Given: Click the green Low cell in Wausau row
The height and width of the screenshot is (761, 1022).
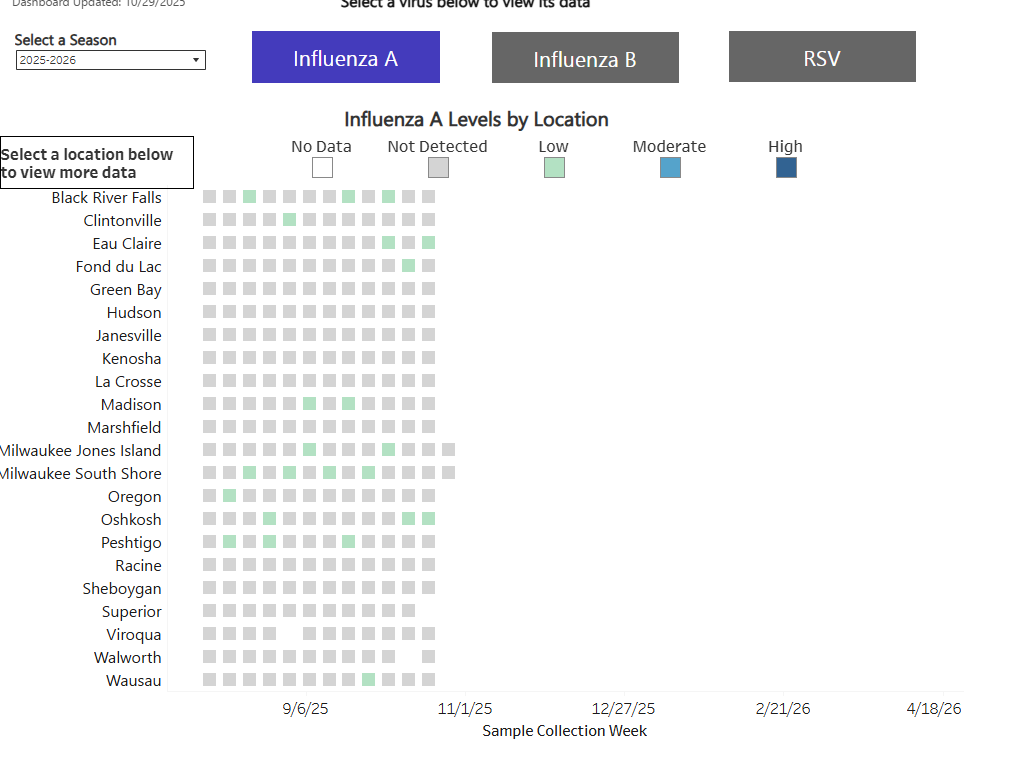Looking at the screenshot, I should coord(368,680).
